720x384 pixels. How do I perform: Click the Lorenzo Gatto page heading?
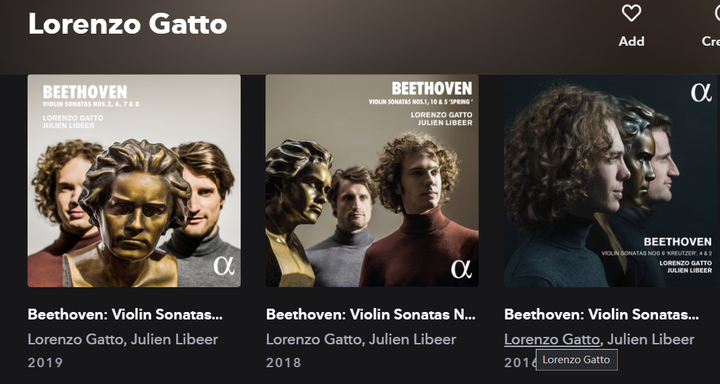pos(128,24)
